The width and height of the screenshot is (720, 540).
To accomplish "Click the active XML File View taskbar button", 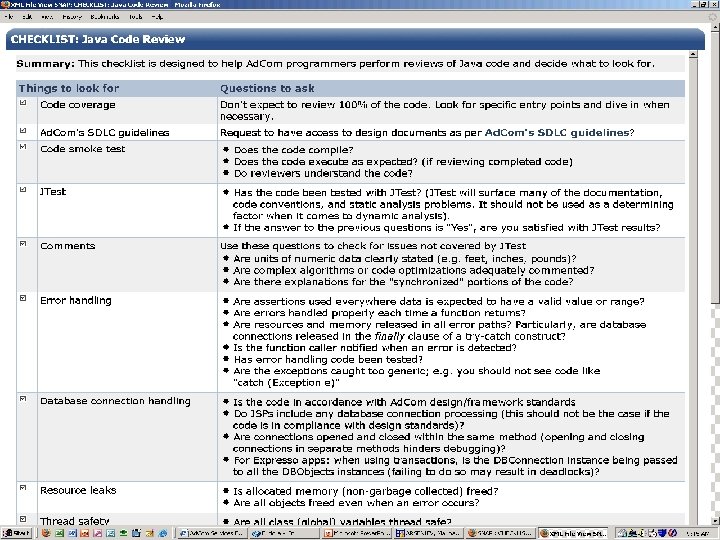I will 573,533.
